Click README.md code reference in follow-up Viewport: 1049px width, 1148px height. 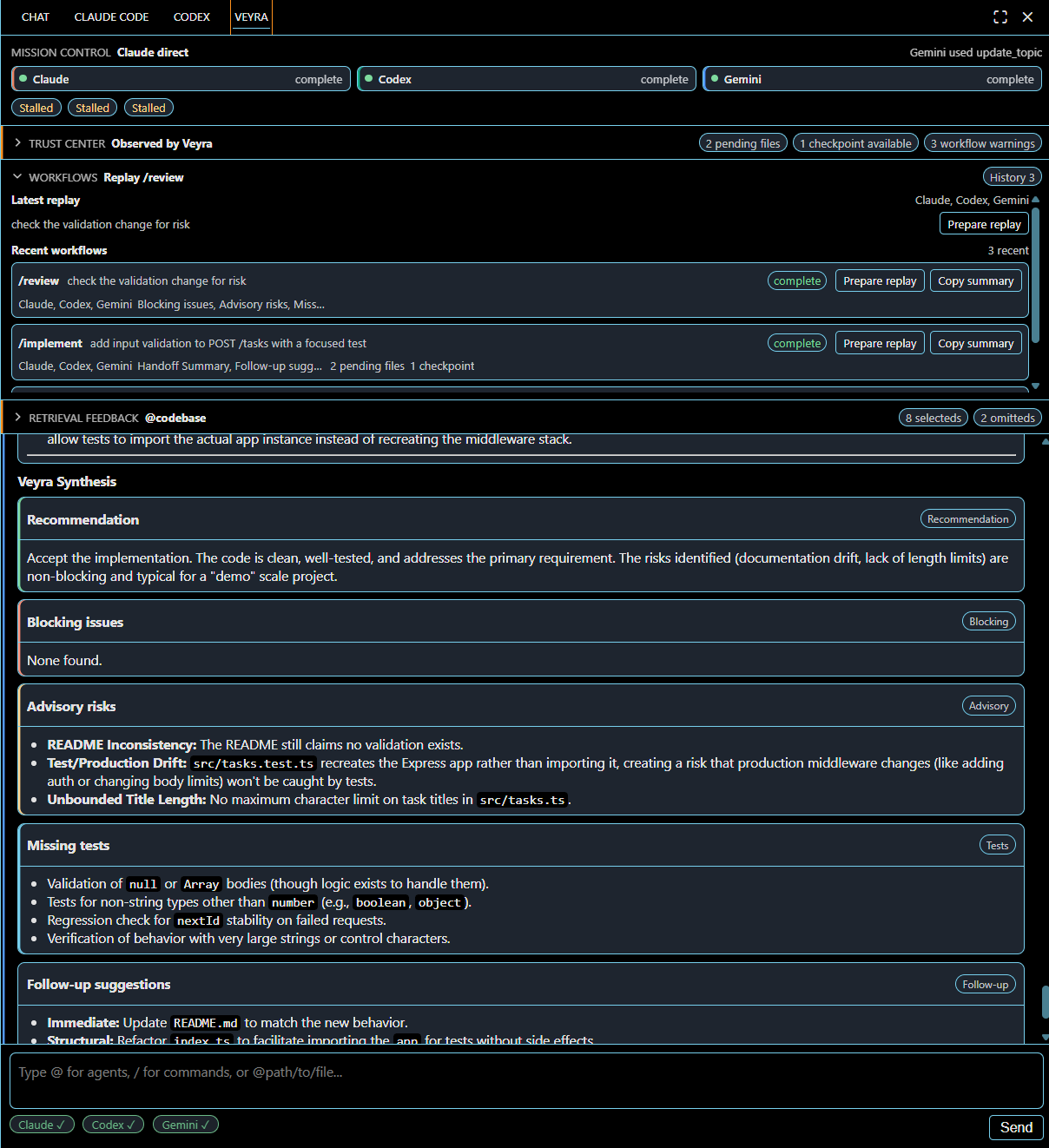205,1023
